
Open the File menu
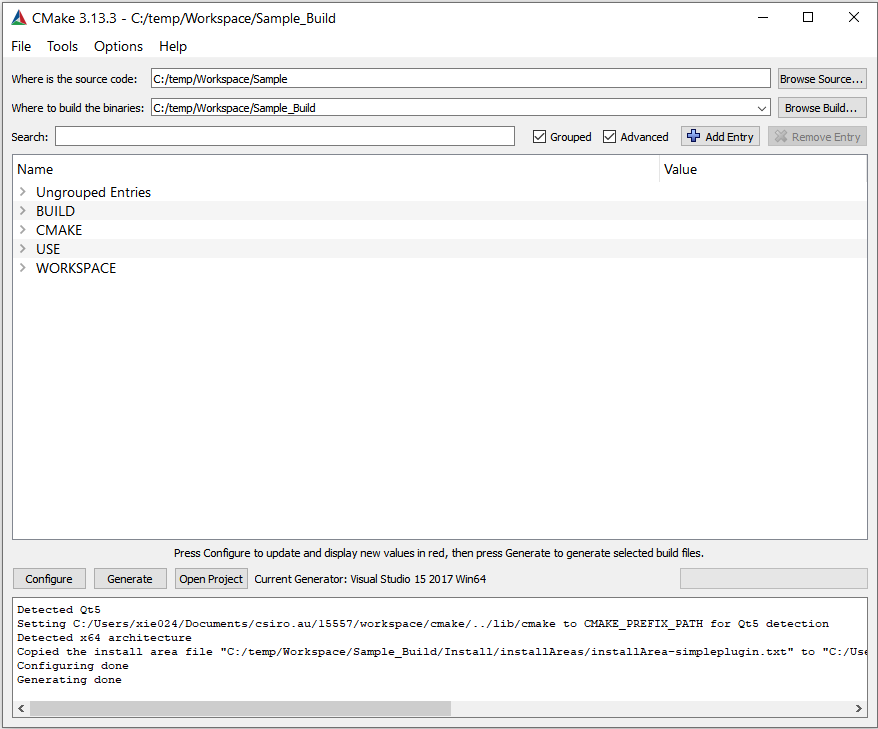[x=21, y=46]
